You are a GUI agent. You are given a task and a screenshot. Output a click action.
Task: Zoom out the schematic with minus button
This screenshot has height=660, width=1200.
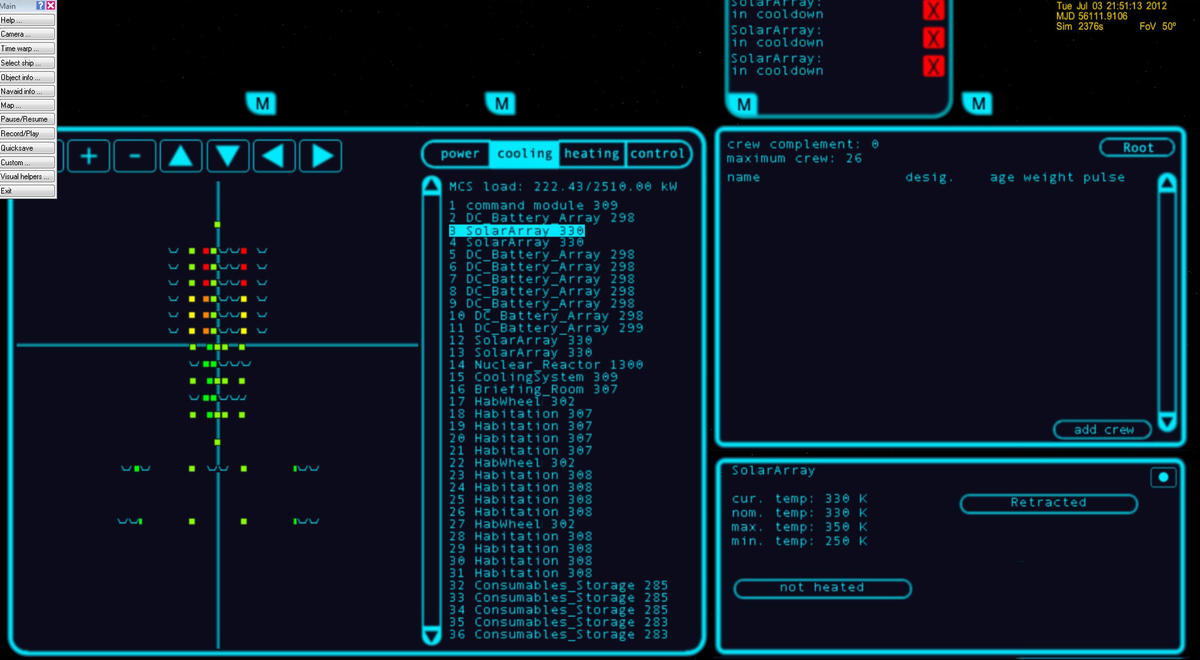pos(135,155)
